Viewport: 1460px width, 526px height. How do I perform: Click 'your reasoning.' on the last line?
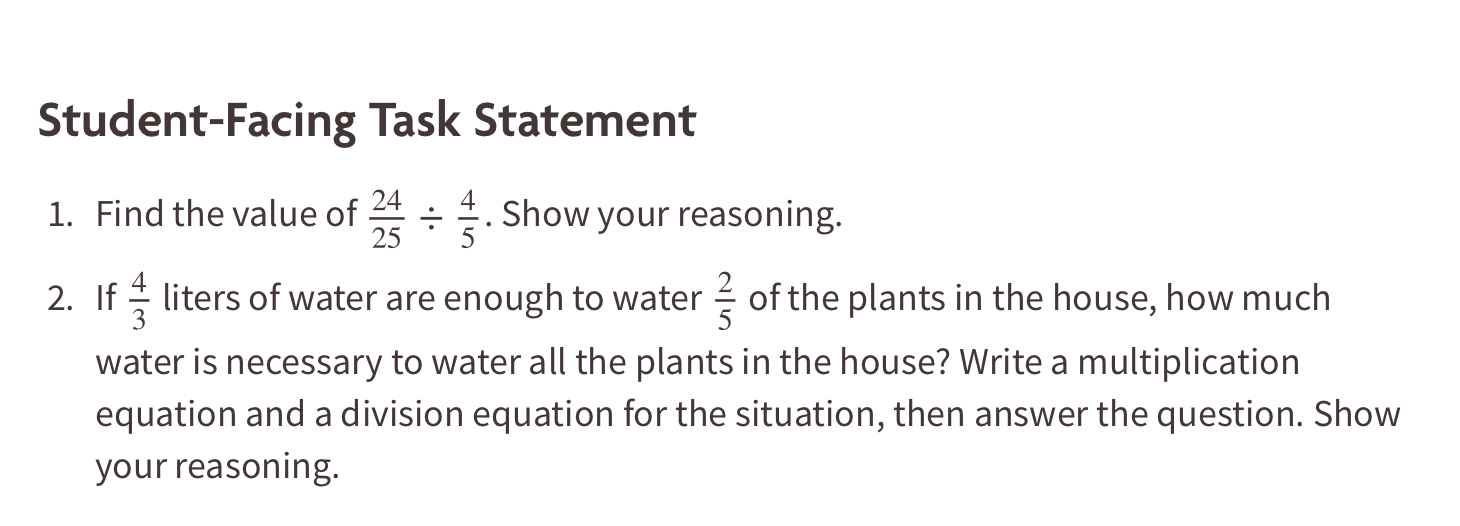[x=217, y=467]
